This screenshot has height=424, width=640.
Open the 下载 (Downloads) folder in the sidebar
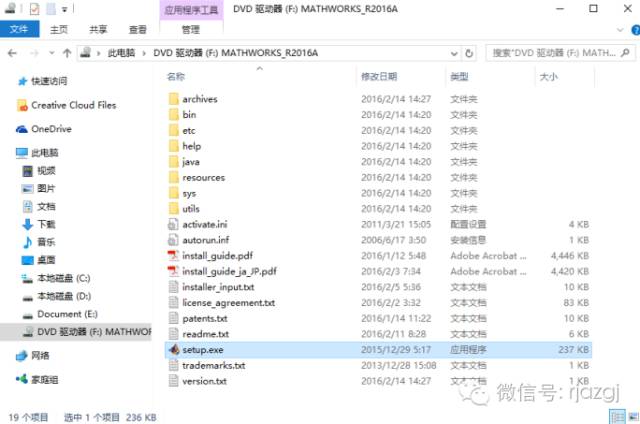pos(46,225)
